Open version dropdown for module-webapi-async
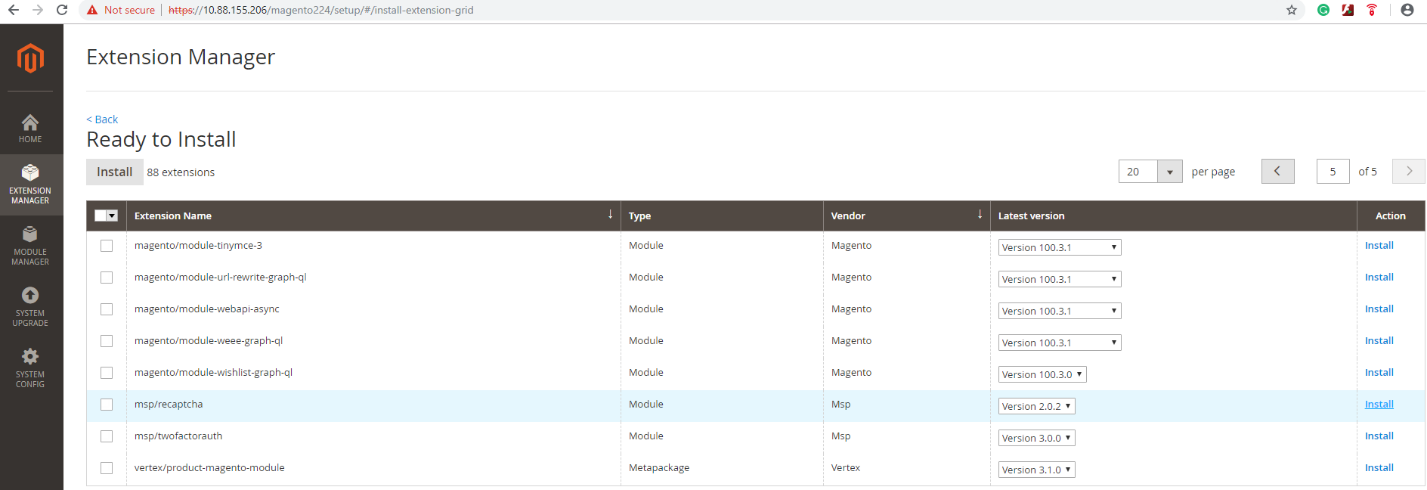 pos(1059,311)
